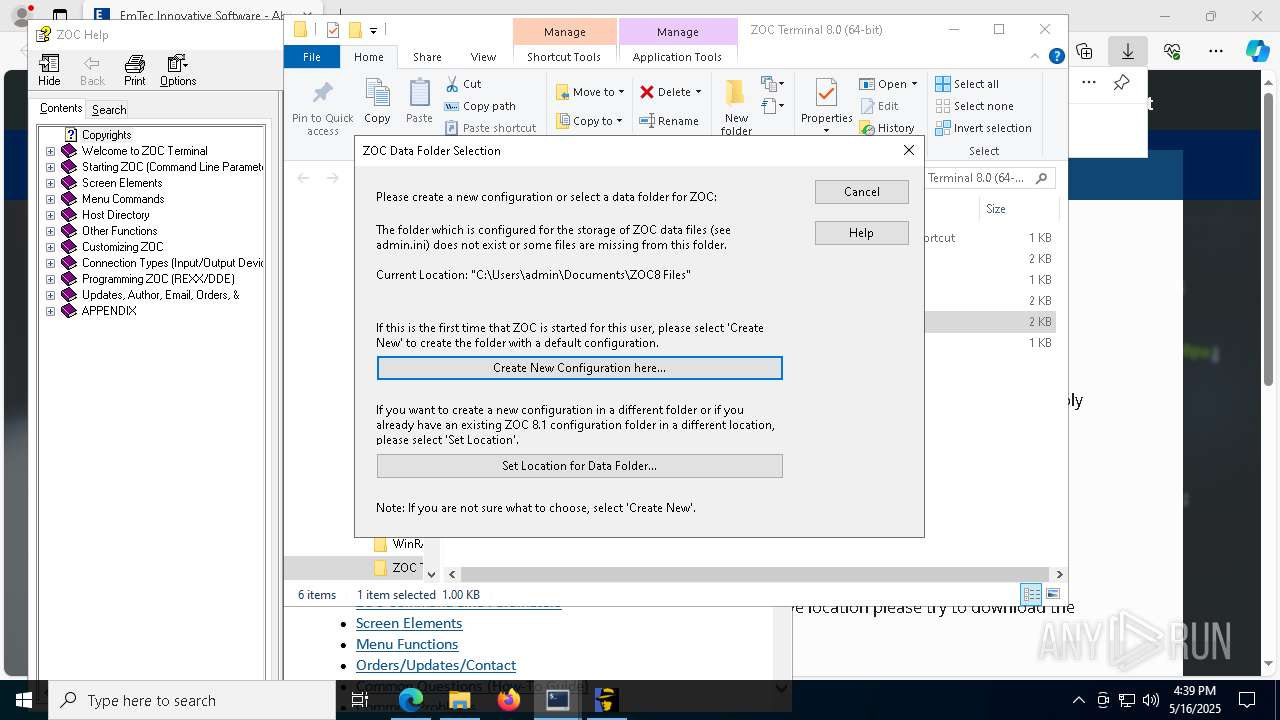
Task: Switch to the Search tab in ZOC Help
Action: tap(109, 110)
